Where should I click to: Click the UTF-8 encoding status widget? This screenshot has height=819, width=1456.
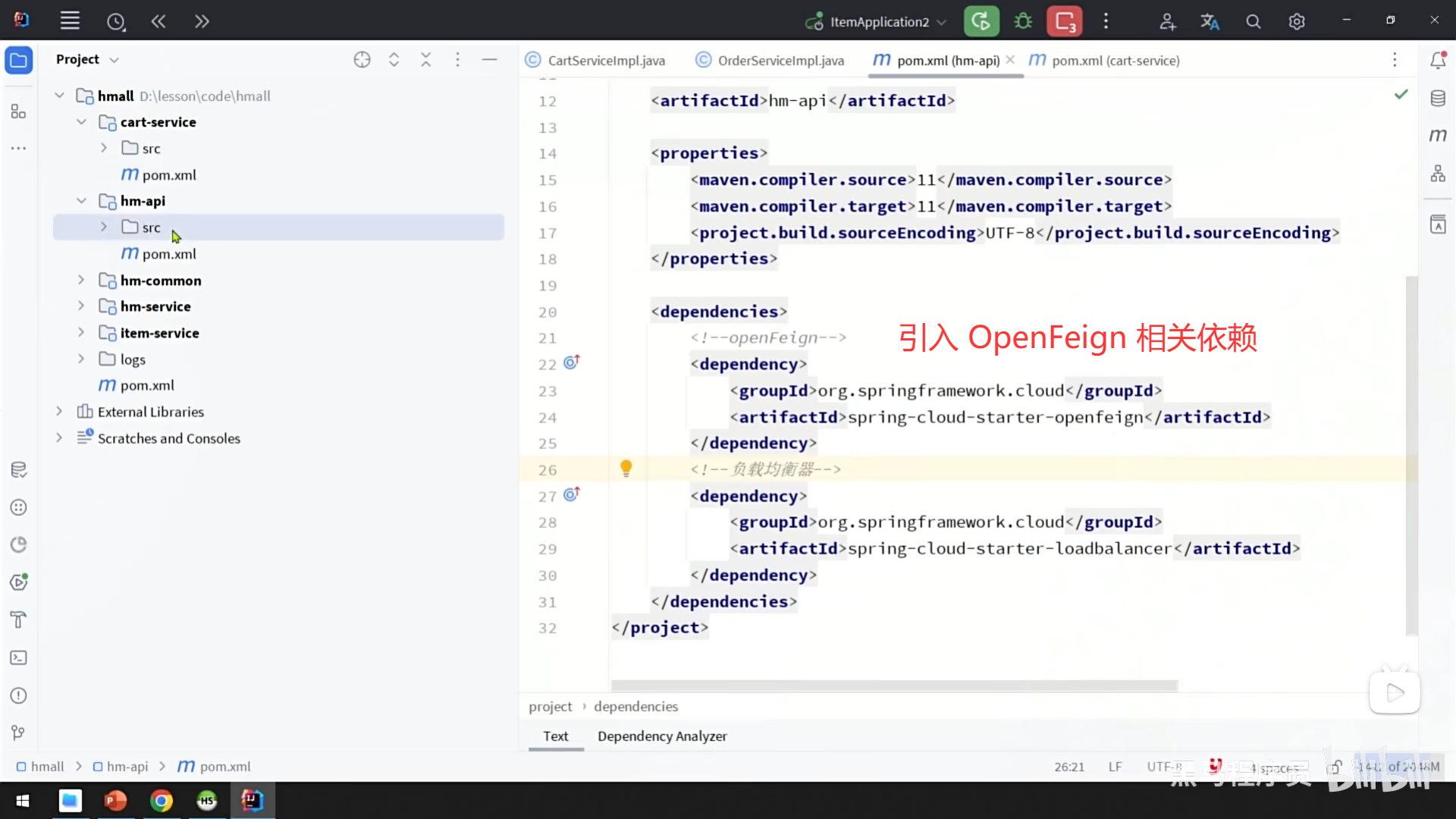tap(1164, 767)
